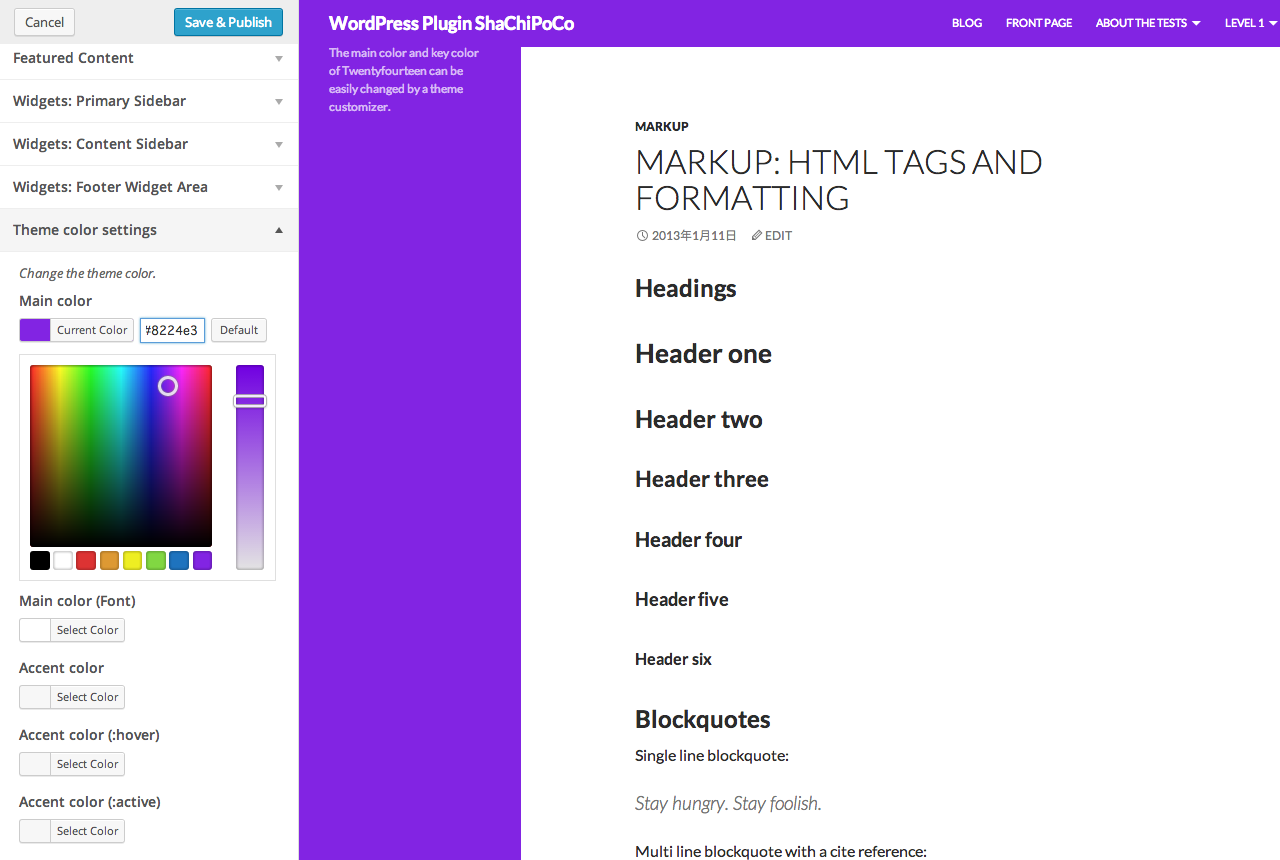Pick the green palette swatch

(x=156, y=560)
